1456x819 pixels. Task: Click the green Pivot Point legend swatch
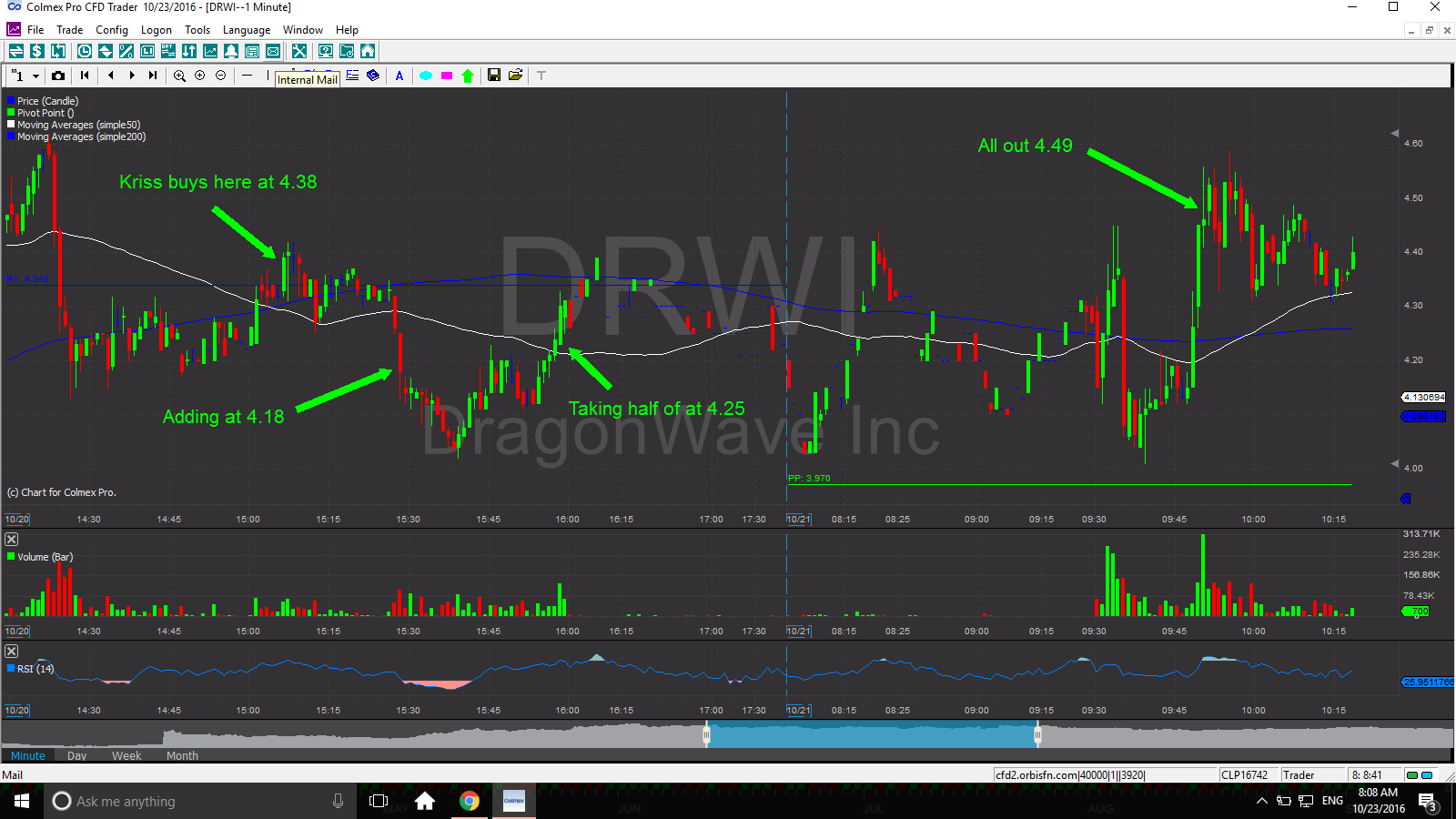click(11, 113)
